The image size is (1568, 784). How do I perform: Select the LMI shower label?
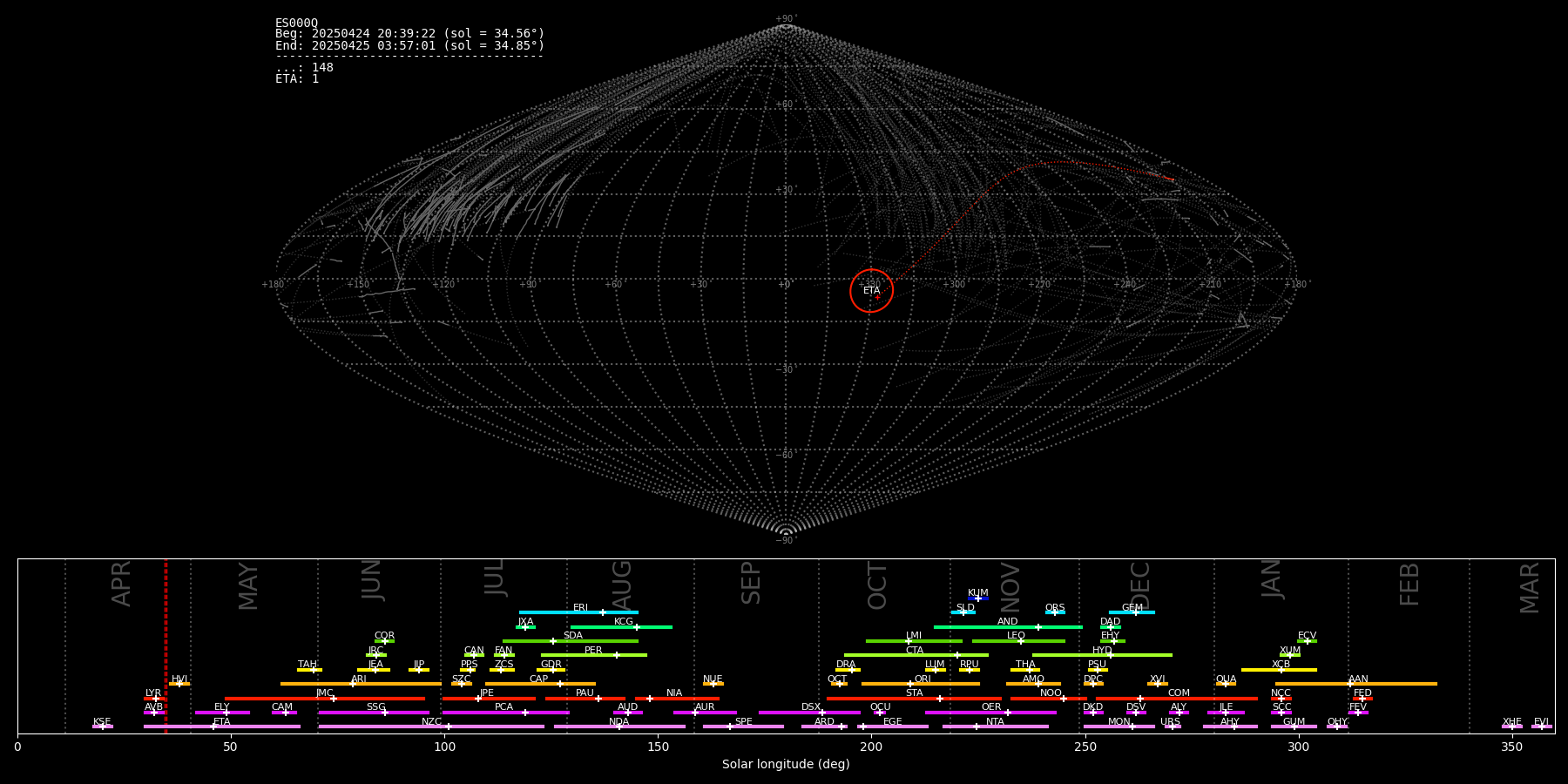913,636
